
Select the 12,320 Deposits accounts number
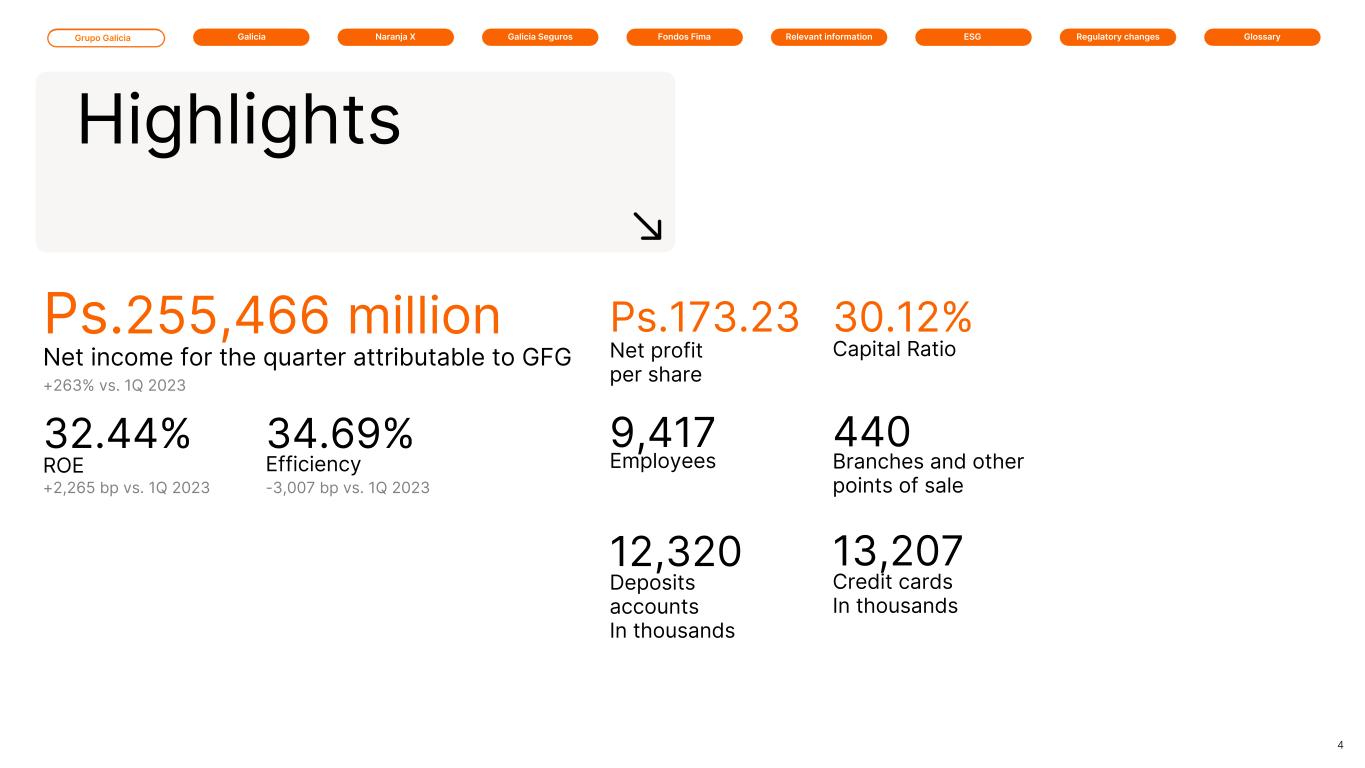[x=675, y=551]
